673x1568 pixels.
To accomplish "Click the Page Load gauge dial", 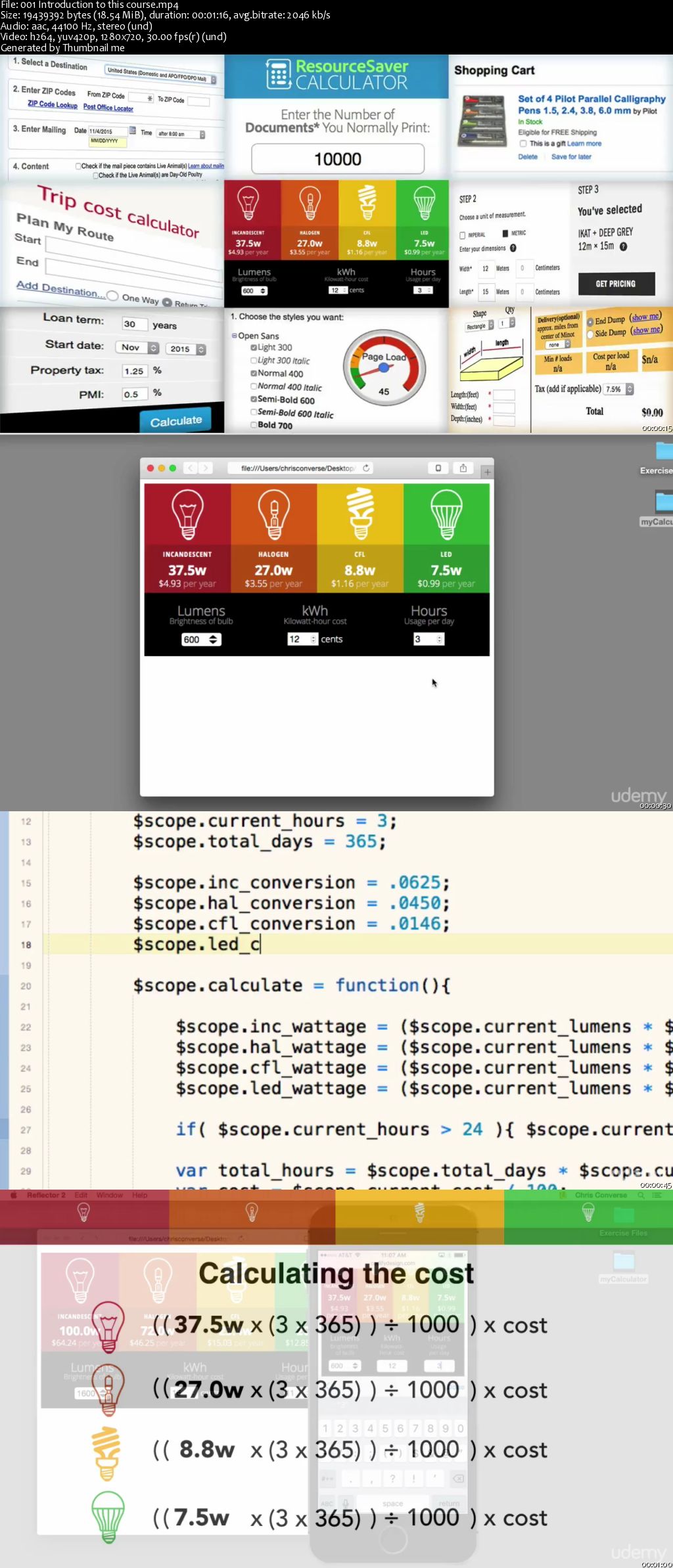I will tap(384, 369).
